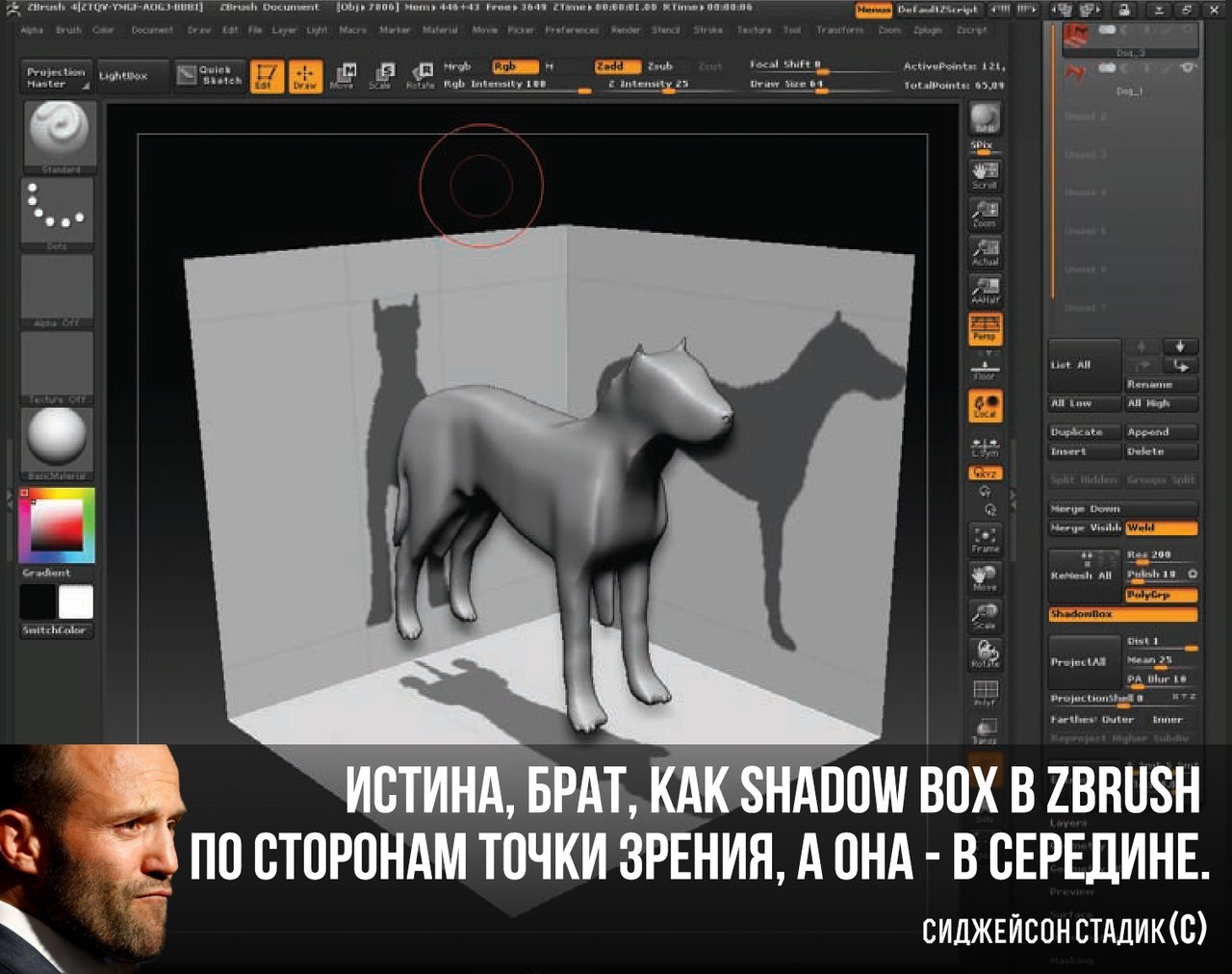This screenshot has width=1232, height=974.
Task: Click the Rename subtool button
Action: click(x=1161, y=385)
